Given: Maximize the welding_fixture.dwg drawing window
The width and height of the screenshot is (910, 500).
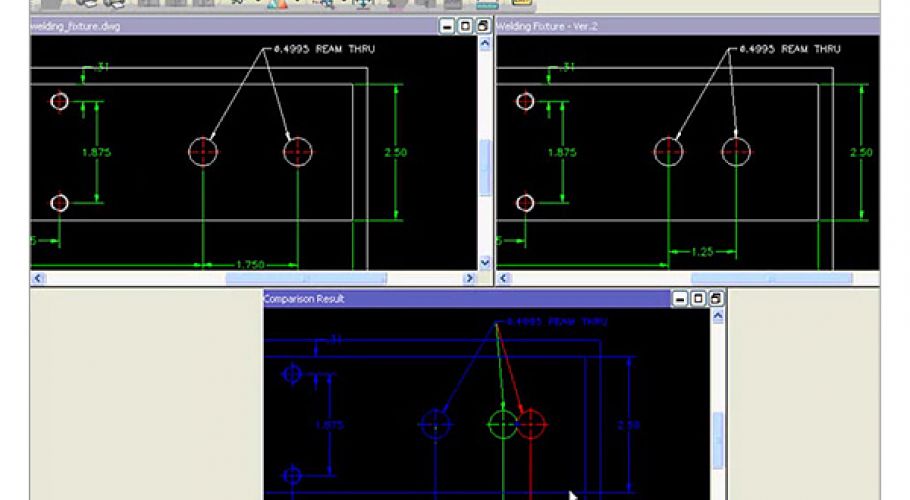Looking at the screenshot, I should pos(465,26).
